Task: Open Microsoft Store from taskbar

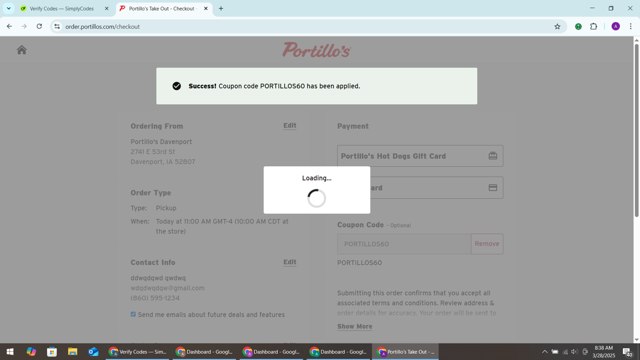Action: point(52,351)
